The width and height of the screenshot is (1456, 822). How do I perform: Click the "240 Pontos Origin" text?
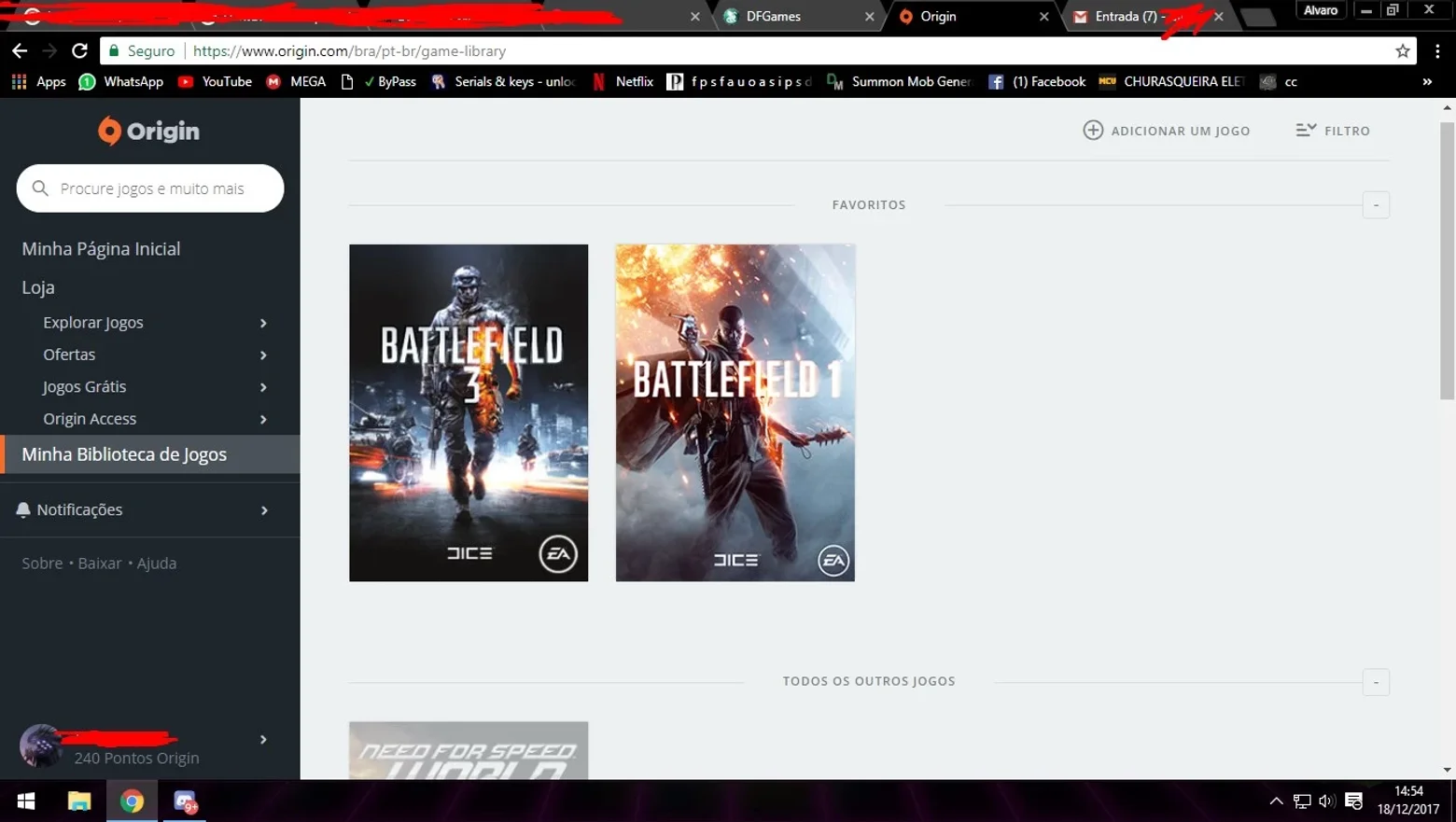(x=136, y=759)
